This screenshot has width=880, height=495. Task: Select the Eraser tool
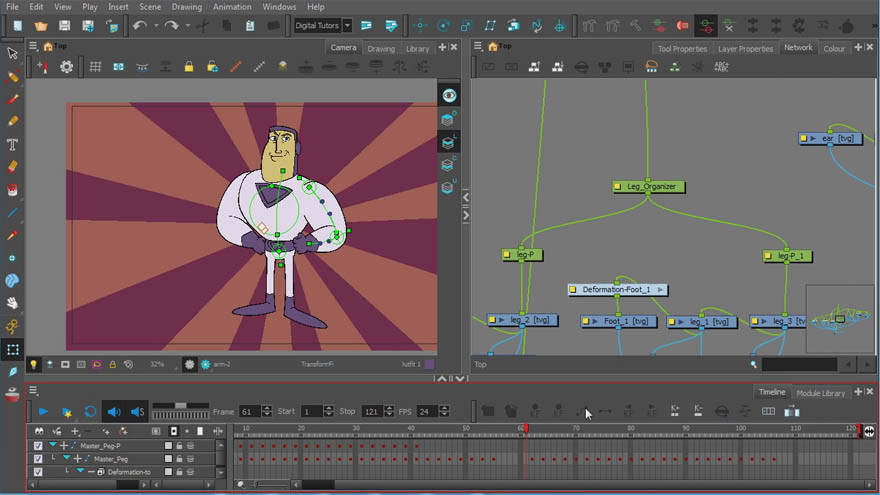point(12,167)
